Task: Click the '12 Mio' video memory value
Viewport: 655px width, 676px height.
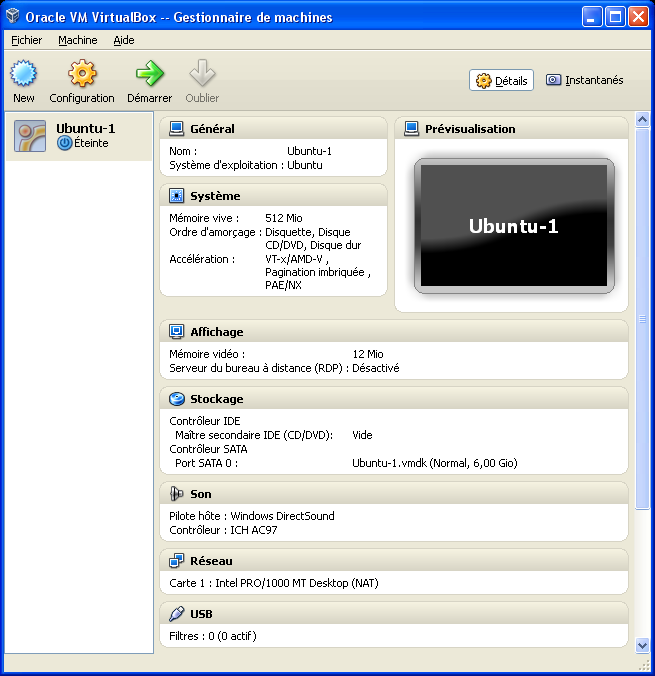Action: [x=368, y=354]
